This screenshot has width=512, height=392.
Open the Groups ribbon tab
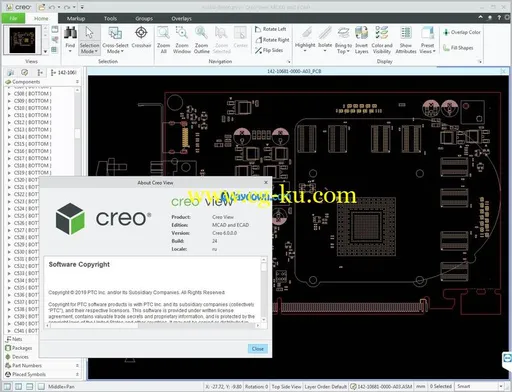click(x=144, y=18)
